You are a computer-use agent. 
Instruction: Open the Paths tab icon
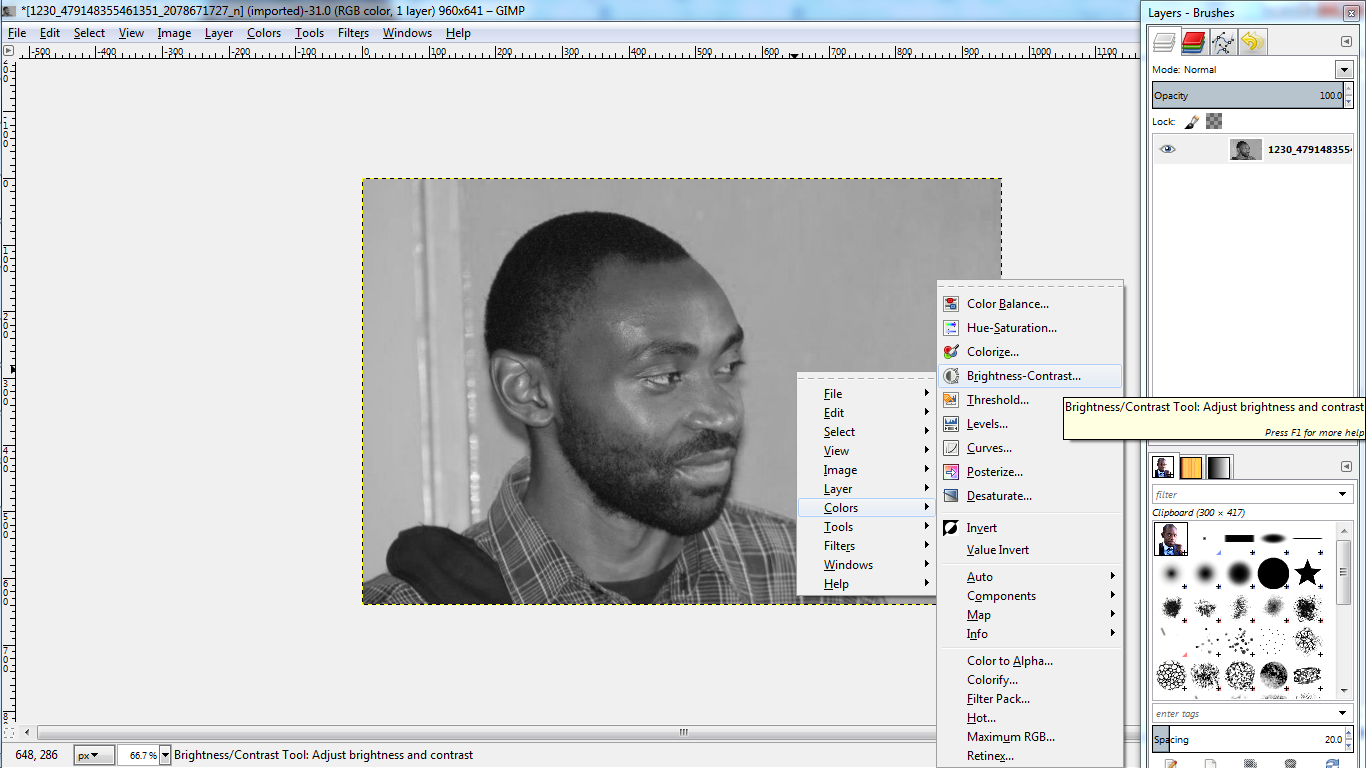tap(1223, 42)
